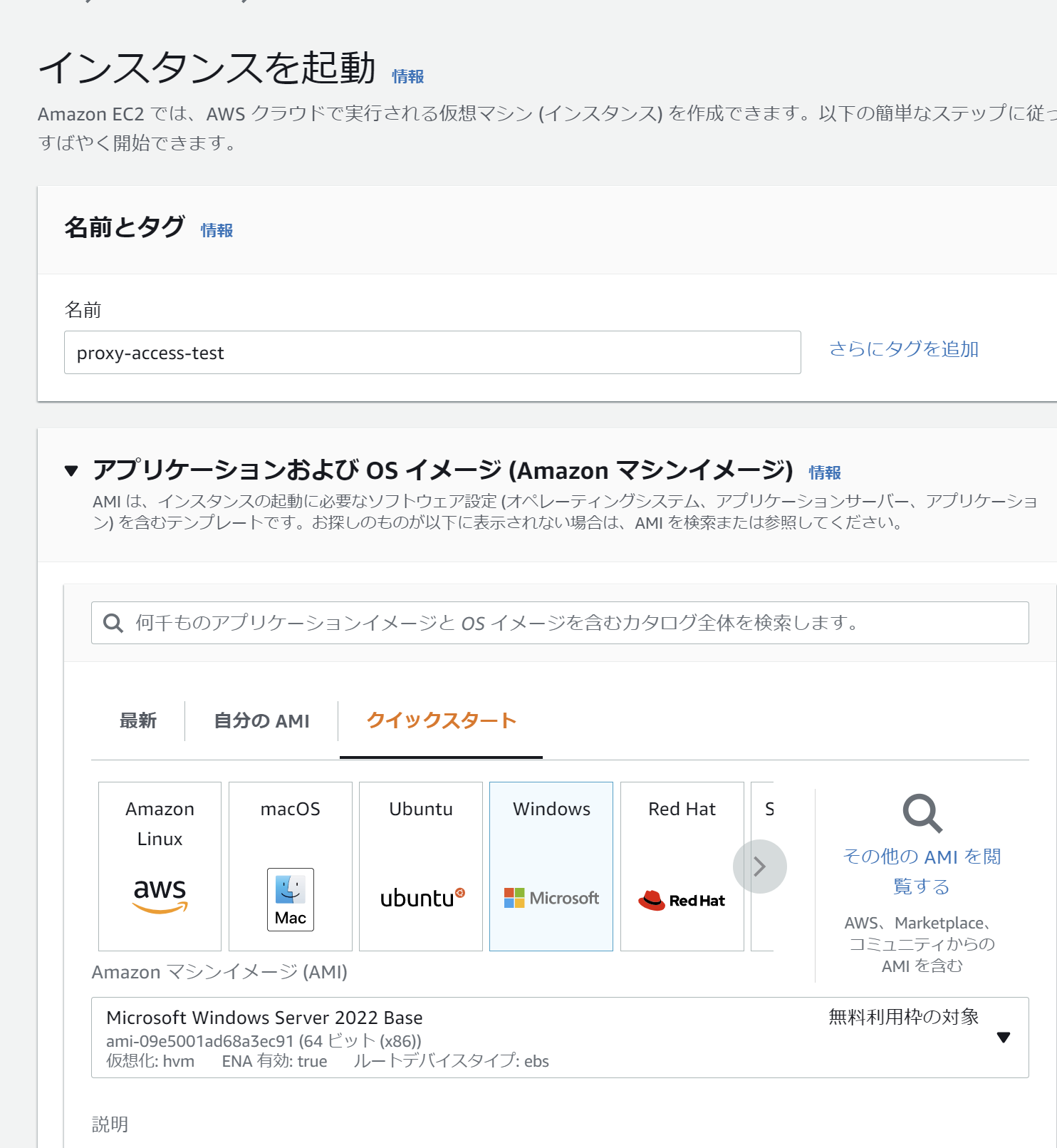Click the ubuntu logo in Ubuntu card

click(x=422, y=898)
